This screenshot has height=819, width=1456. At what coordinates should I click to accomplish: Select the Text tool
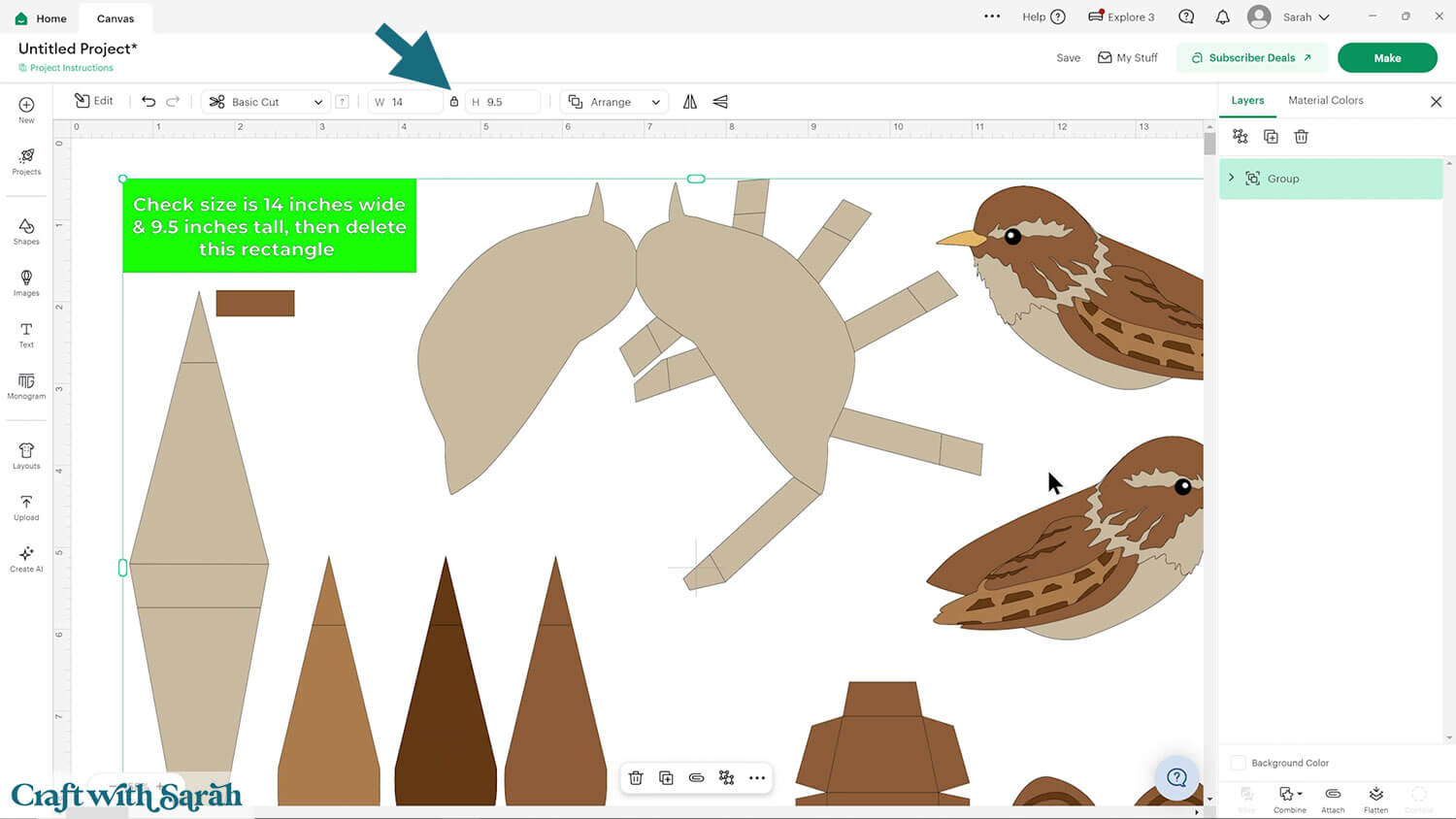[x=26, y=334]
